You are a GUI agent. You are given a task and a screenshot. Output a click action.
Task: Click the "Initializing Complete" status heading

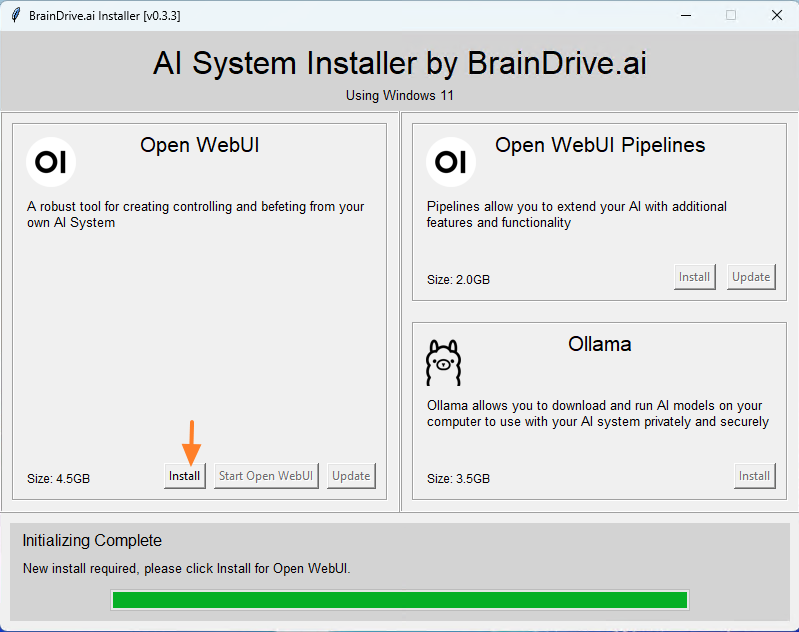coord(92,541)
